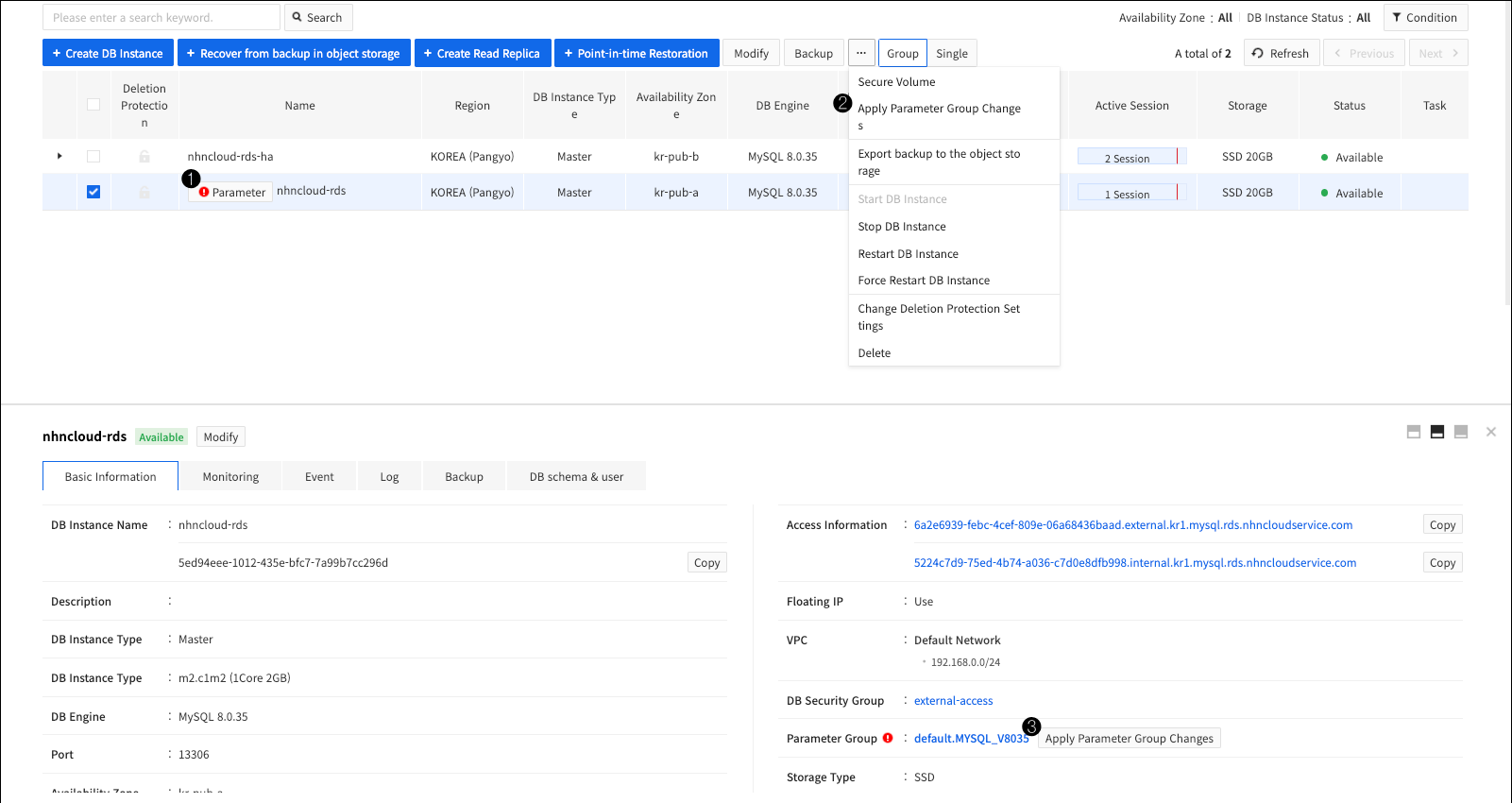Select Secure Volume from the menu
The image size is (1512, 803).
point(954,82)
